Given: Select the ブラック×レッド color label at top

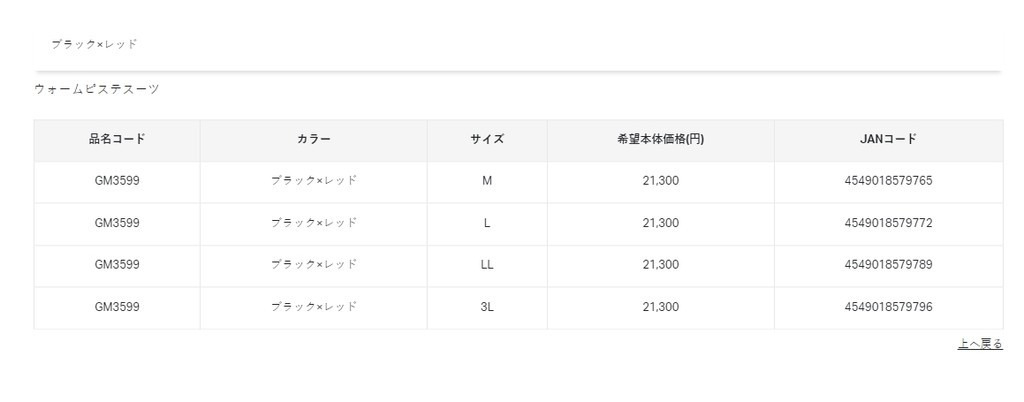Looking at the screenshot, I should click(x=94, y=44).
